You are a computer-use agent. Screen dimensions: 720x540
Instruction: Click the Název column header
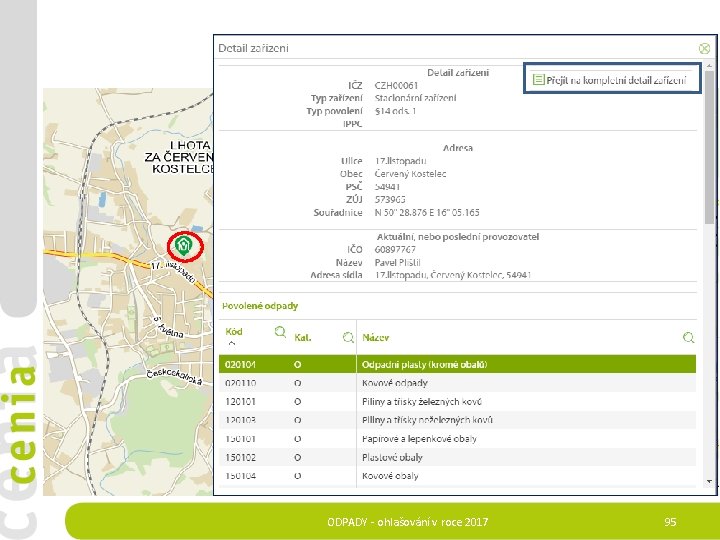376,338
